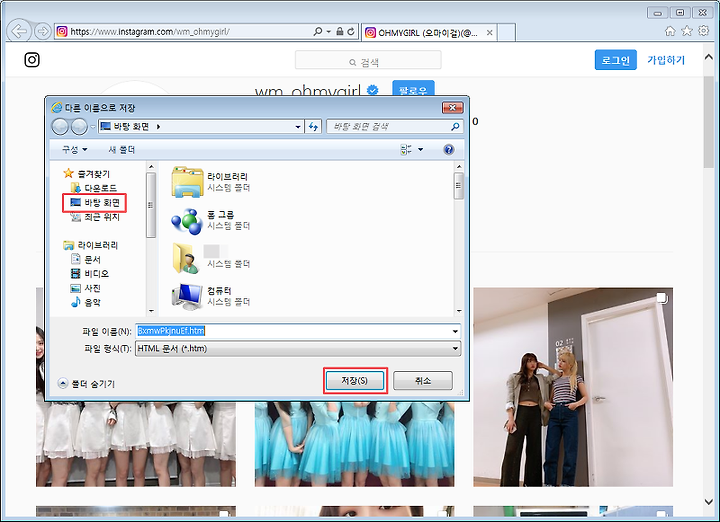Open the photo of two girls by door

(x=573, y=387)
